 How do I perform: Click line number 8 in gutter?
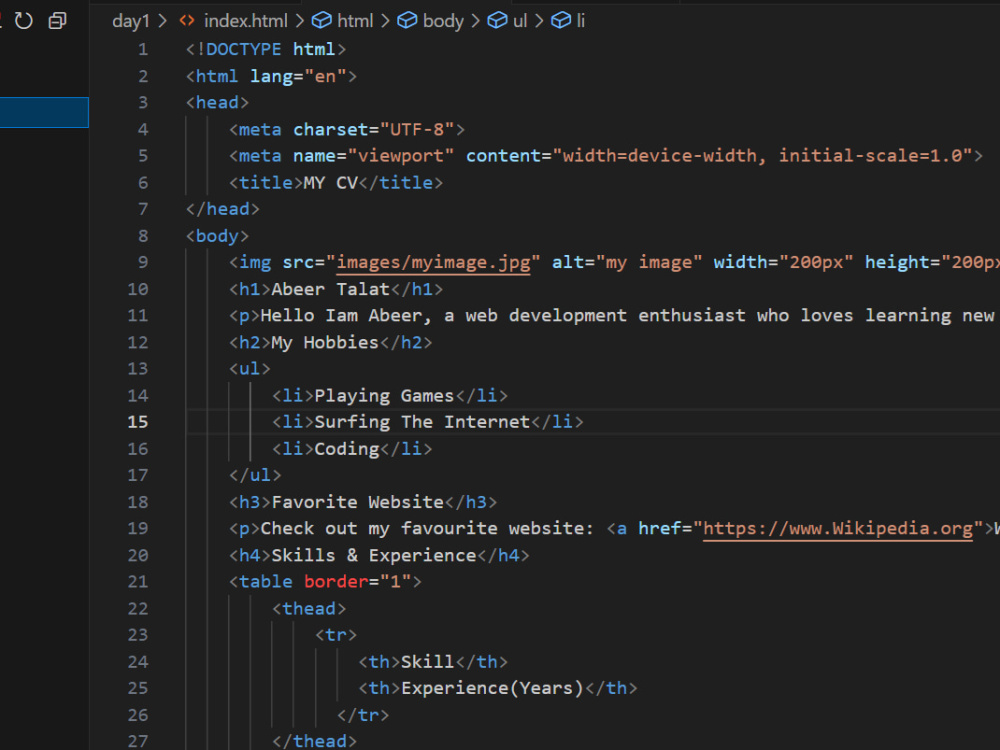pos(143,236)
